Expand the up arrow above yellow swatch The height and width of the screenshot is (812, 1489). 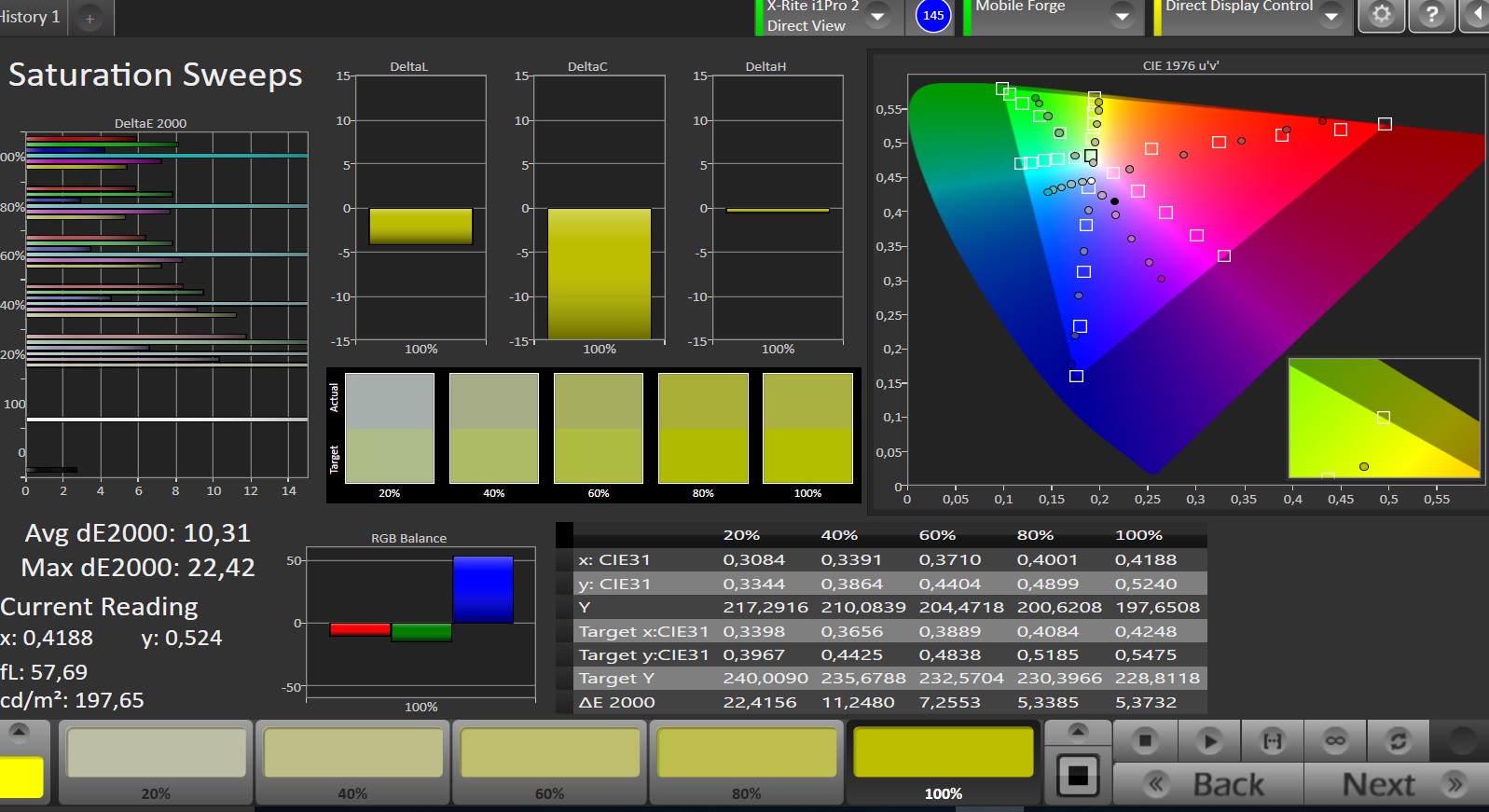(19, 731)
